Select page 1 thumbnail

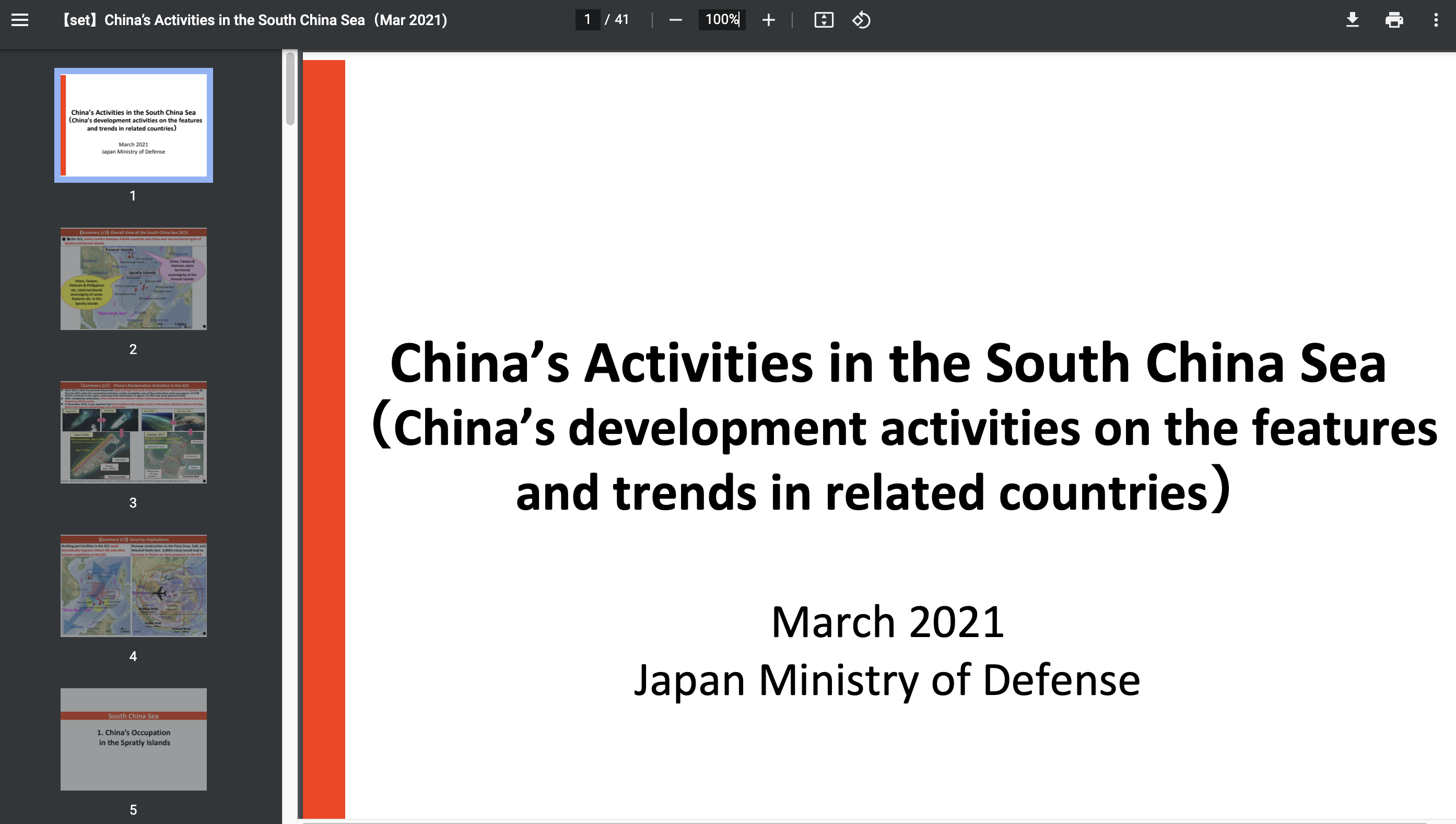click(x=134, y=125)
